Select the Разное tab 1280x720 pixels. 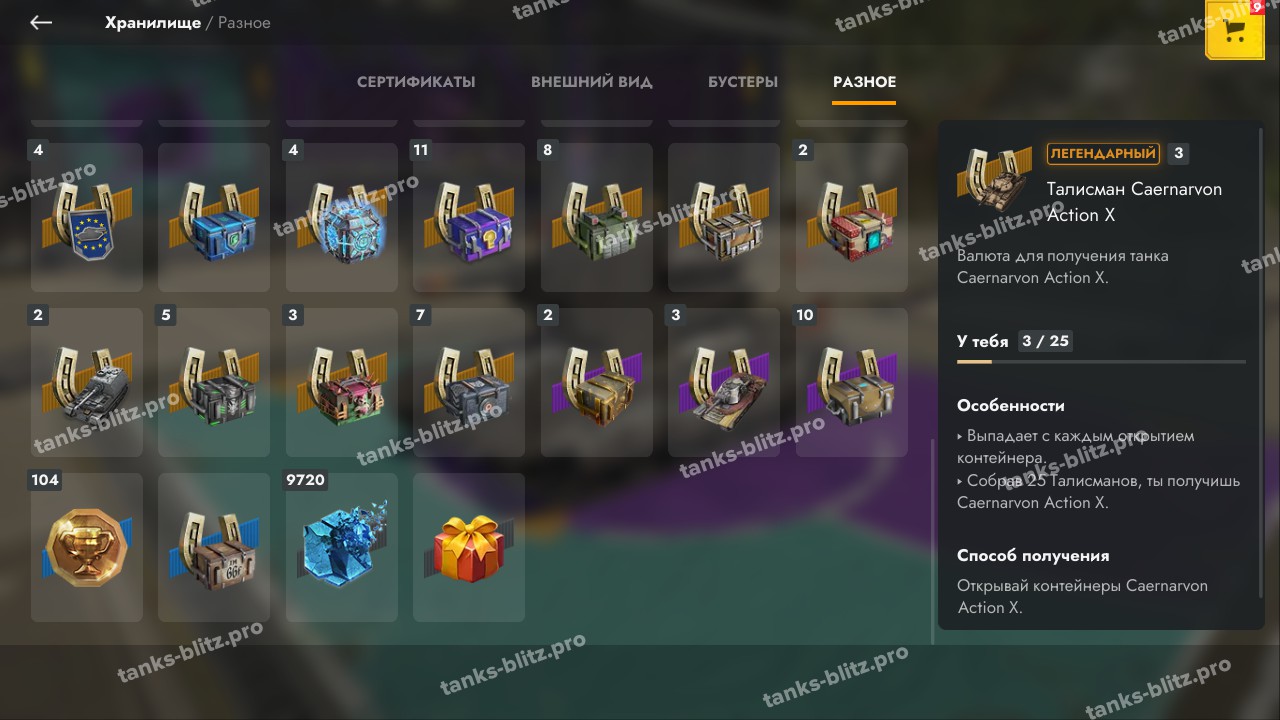(x=864, y=82)
